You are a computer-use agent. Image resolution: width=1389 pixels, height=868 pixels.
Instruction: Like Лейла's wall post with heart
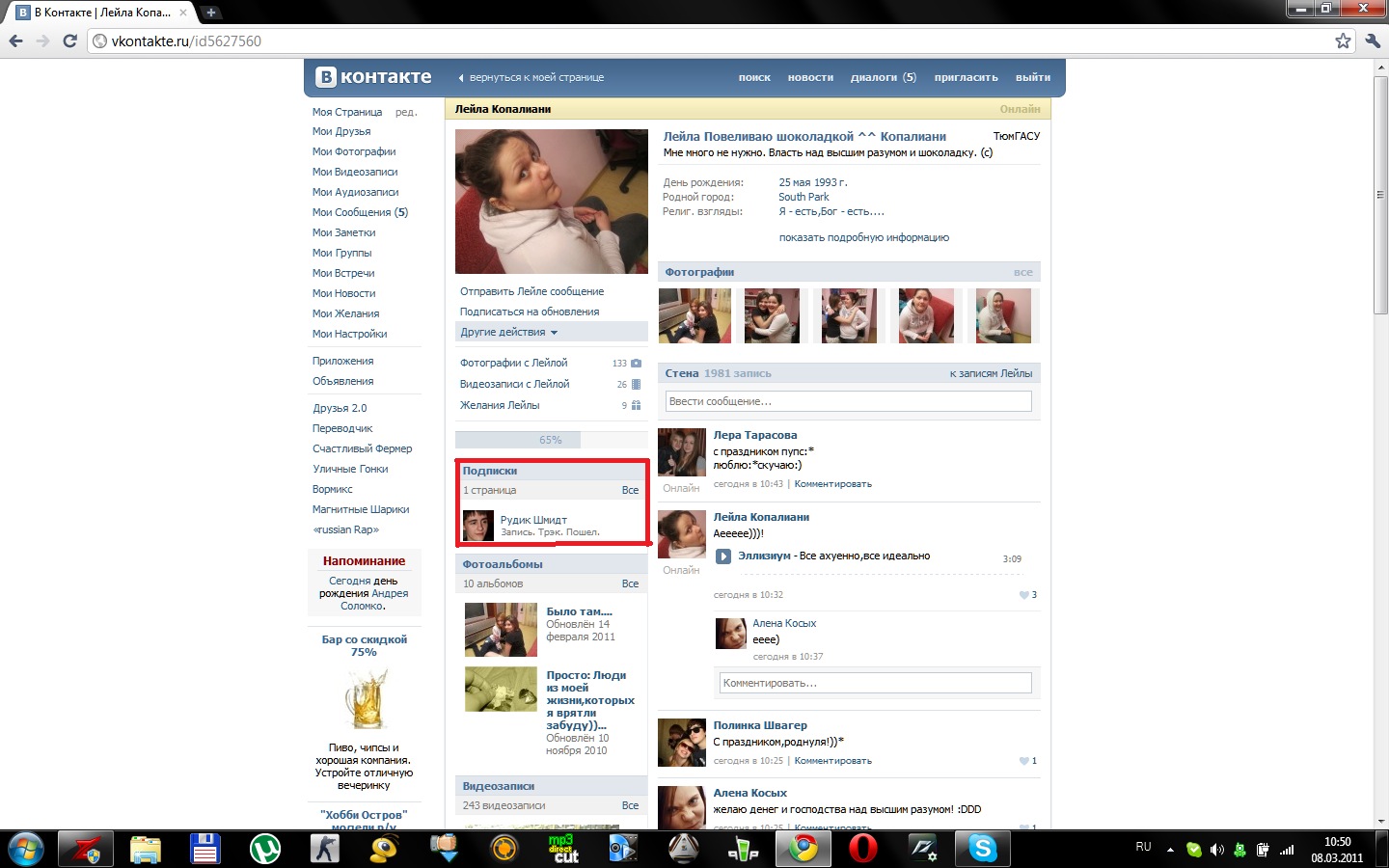[x=1024, y=595]
